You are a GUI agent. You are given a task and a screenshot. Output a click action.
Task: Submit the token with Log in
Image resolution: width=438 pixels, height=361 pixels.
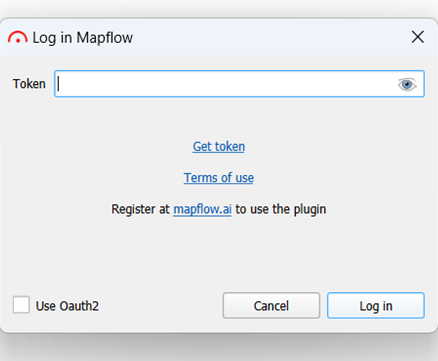click(376, 306)
